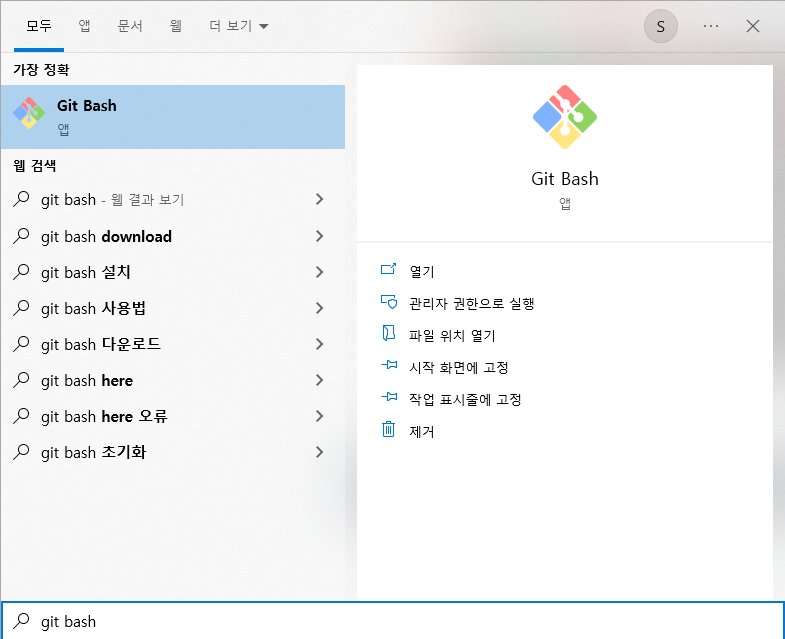
Task: Expand the 더 보기 dropdown
Action: pos(238,26)
